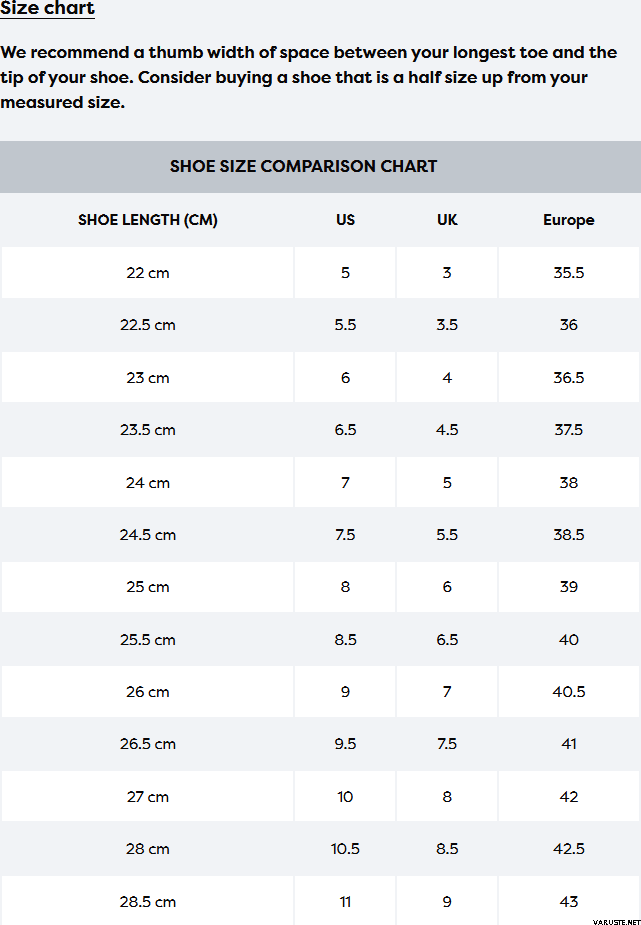641x925 pixels.
Task: Select the 22 cm shoe length cell
Action: click(147, 273)
